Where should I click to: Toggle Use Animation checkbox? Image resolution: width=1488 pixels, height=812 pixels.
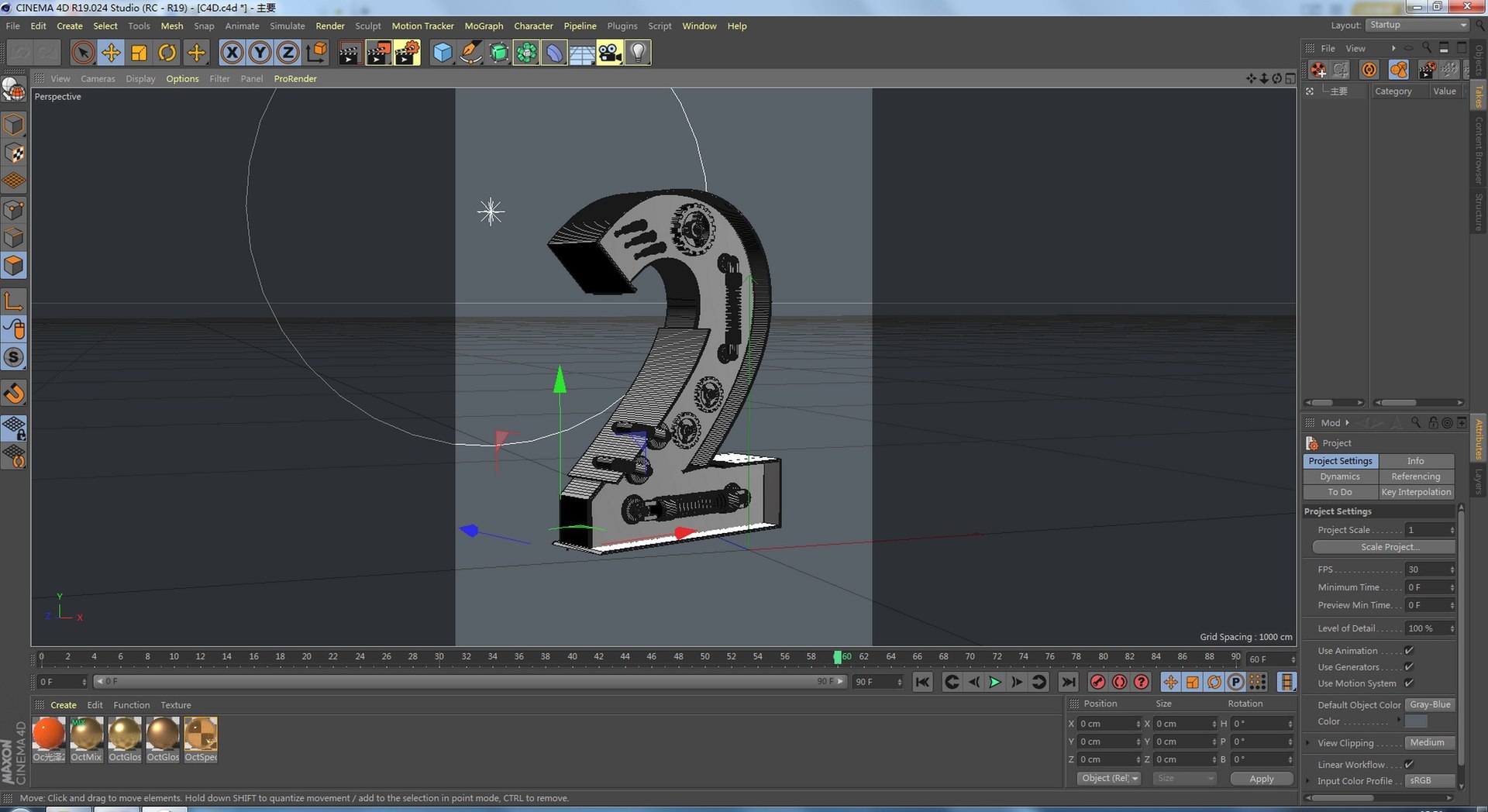[1409, 650]
